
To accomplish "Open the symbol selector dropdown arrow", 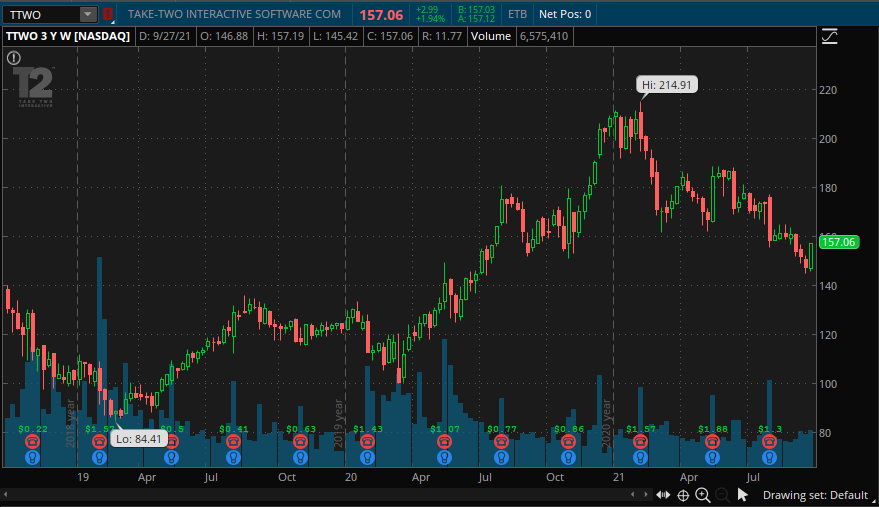I will pos(88,15).
